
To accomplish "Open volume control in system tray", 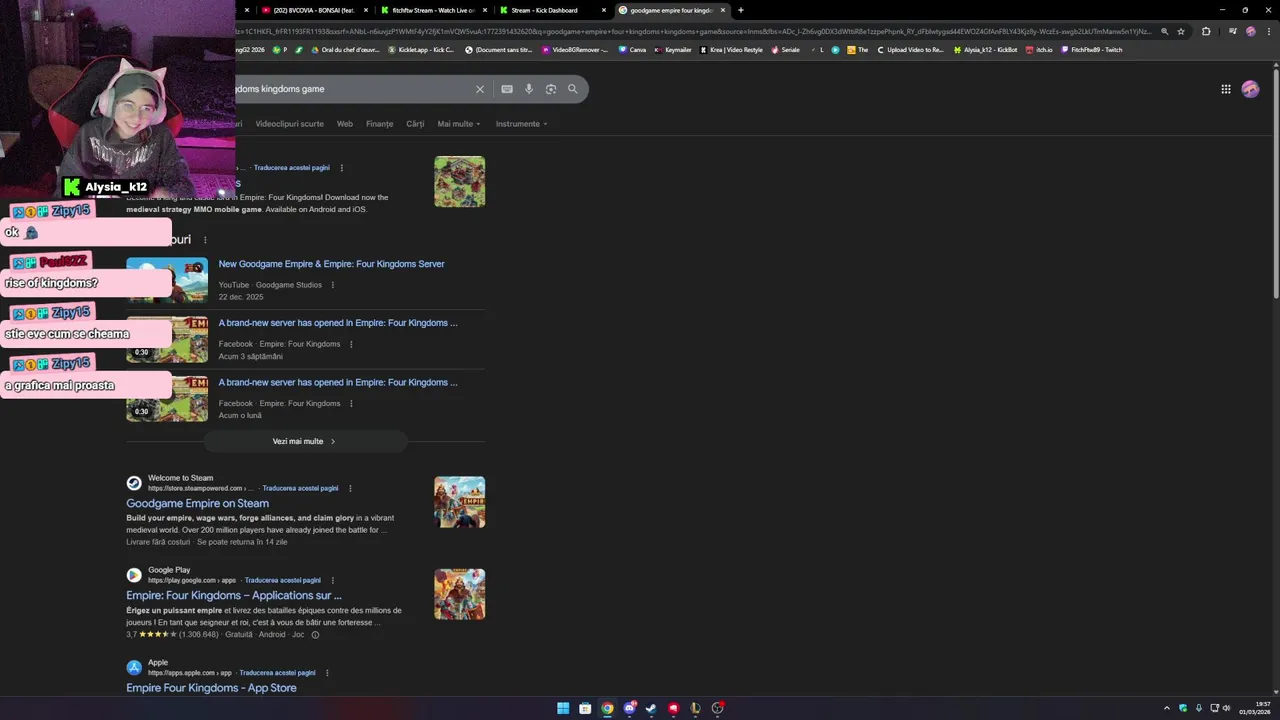I will (x=1228, y=708).
